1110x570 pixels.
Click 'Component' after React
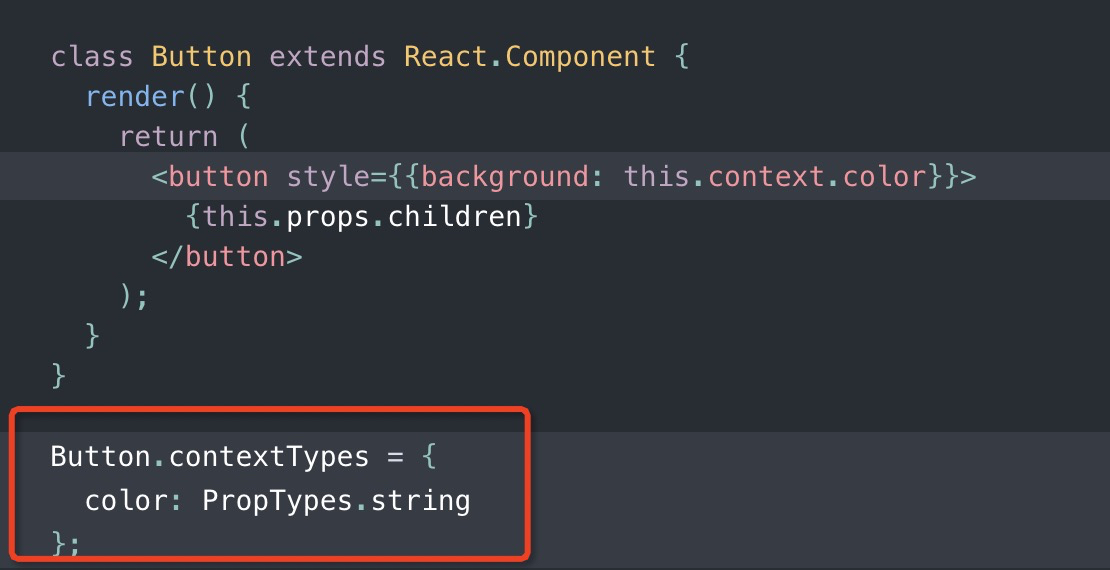(580, 56)
